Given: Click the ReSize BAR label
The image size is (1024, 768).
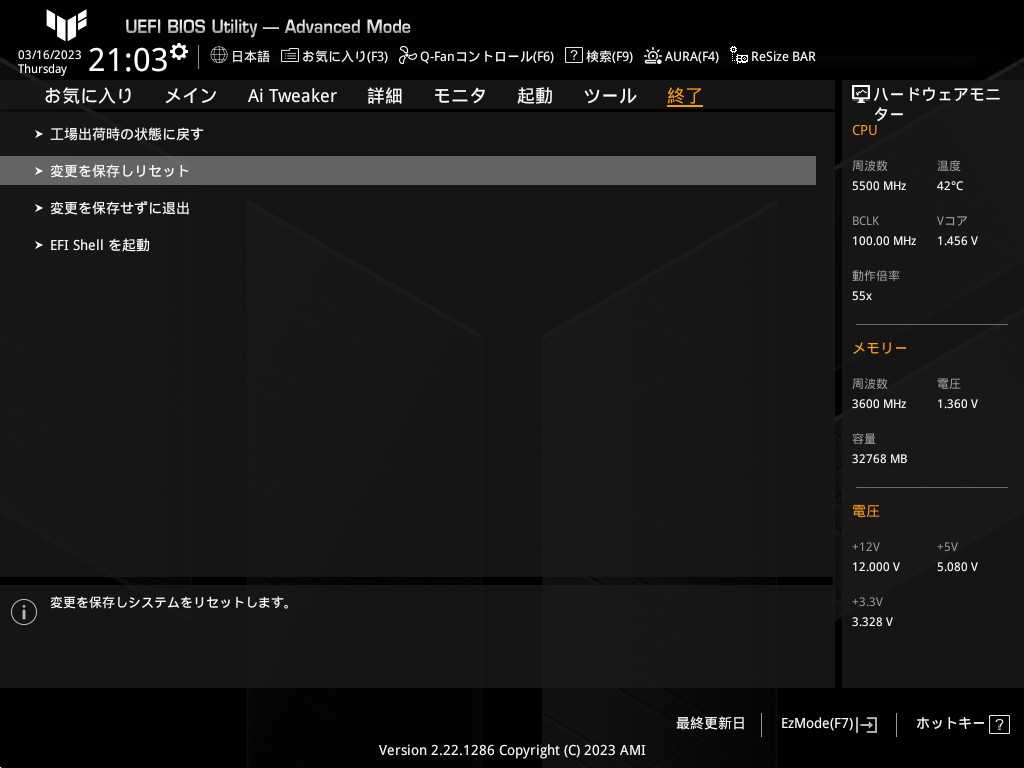Looking at the screenshot, I should coord(783,56).
